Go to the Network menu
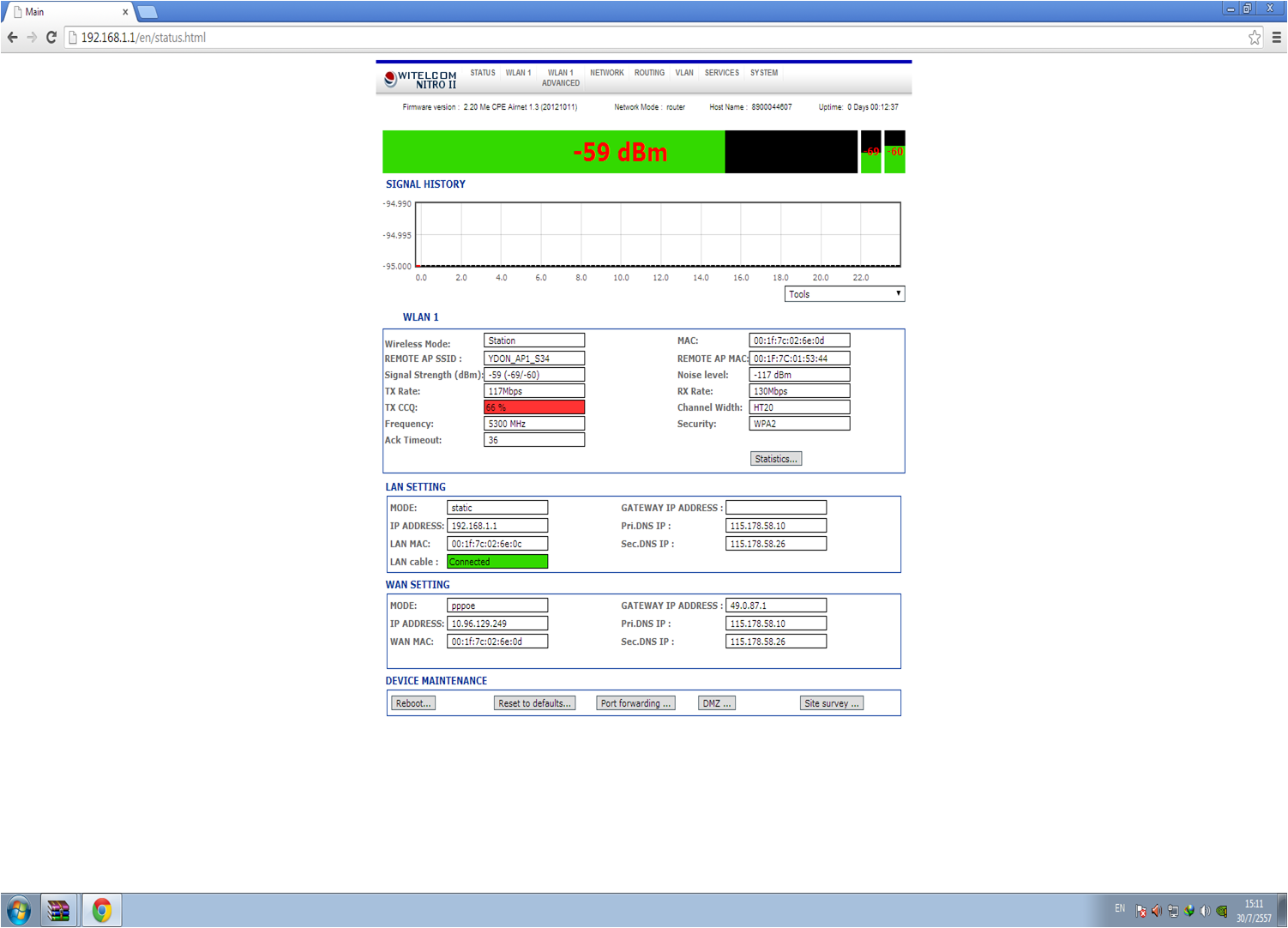 [606, 73]
